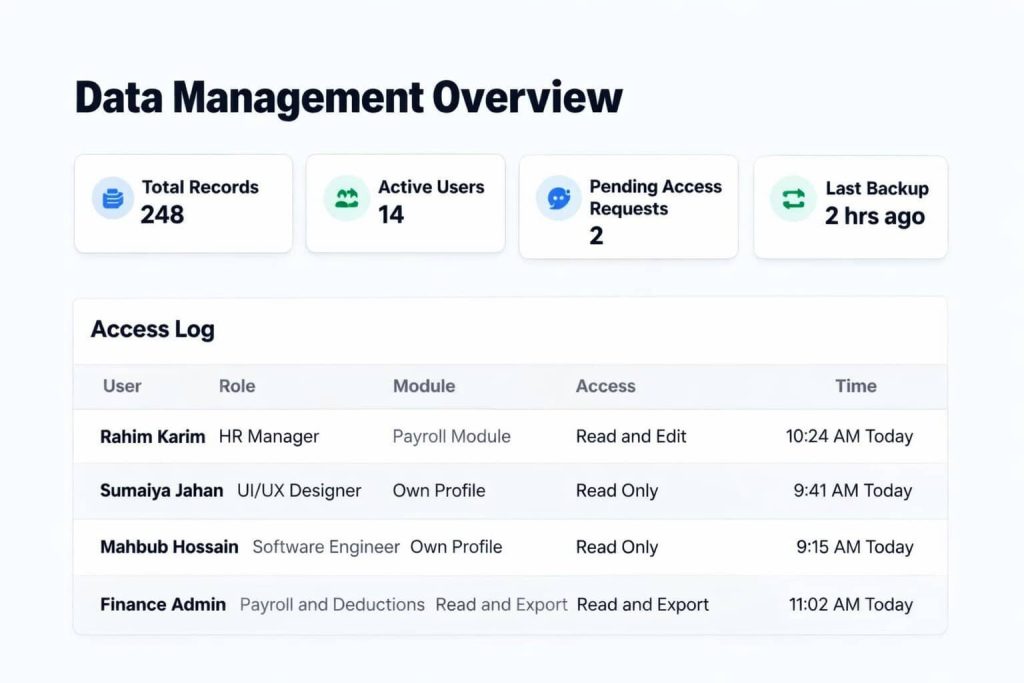Select the pending requests count 2

pyautogui.click(x=596, y=236)
